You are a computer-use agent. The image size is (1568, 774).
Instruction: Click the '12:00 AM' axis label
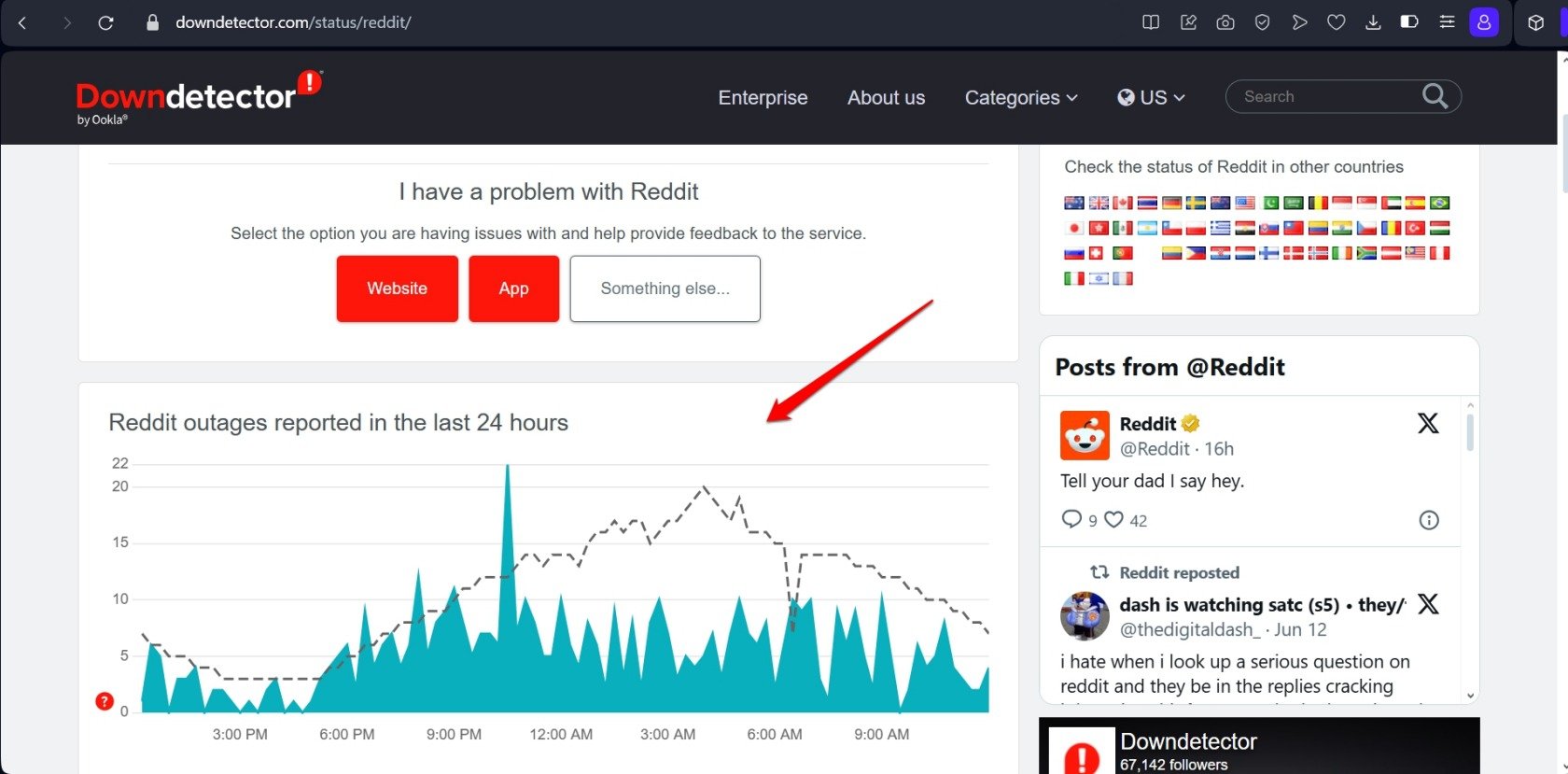561,735
